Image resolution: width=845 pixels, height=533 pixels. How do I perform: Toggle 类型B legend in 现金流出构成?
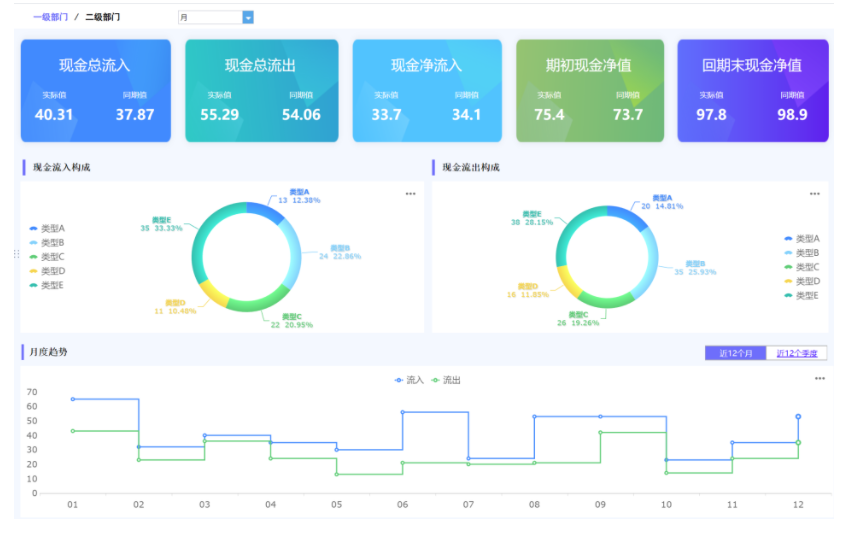click(802, 253)
